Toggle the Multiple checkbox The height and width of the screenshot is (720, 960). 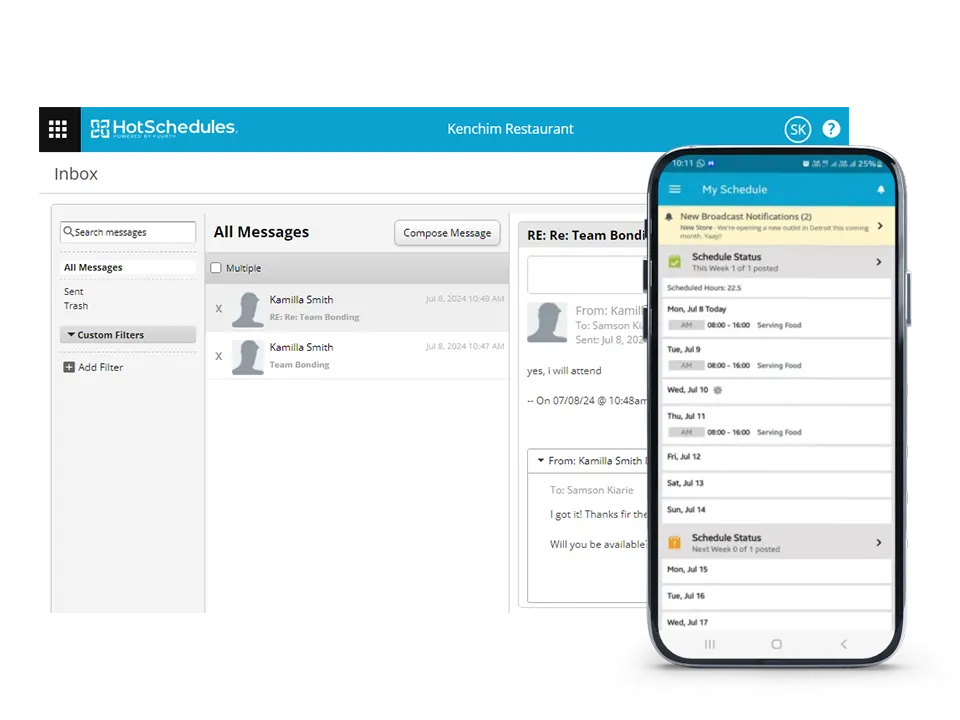[216, 268]
